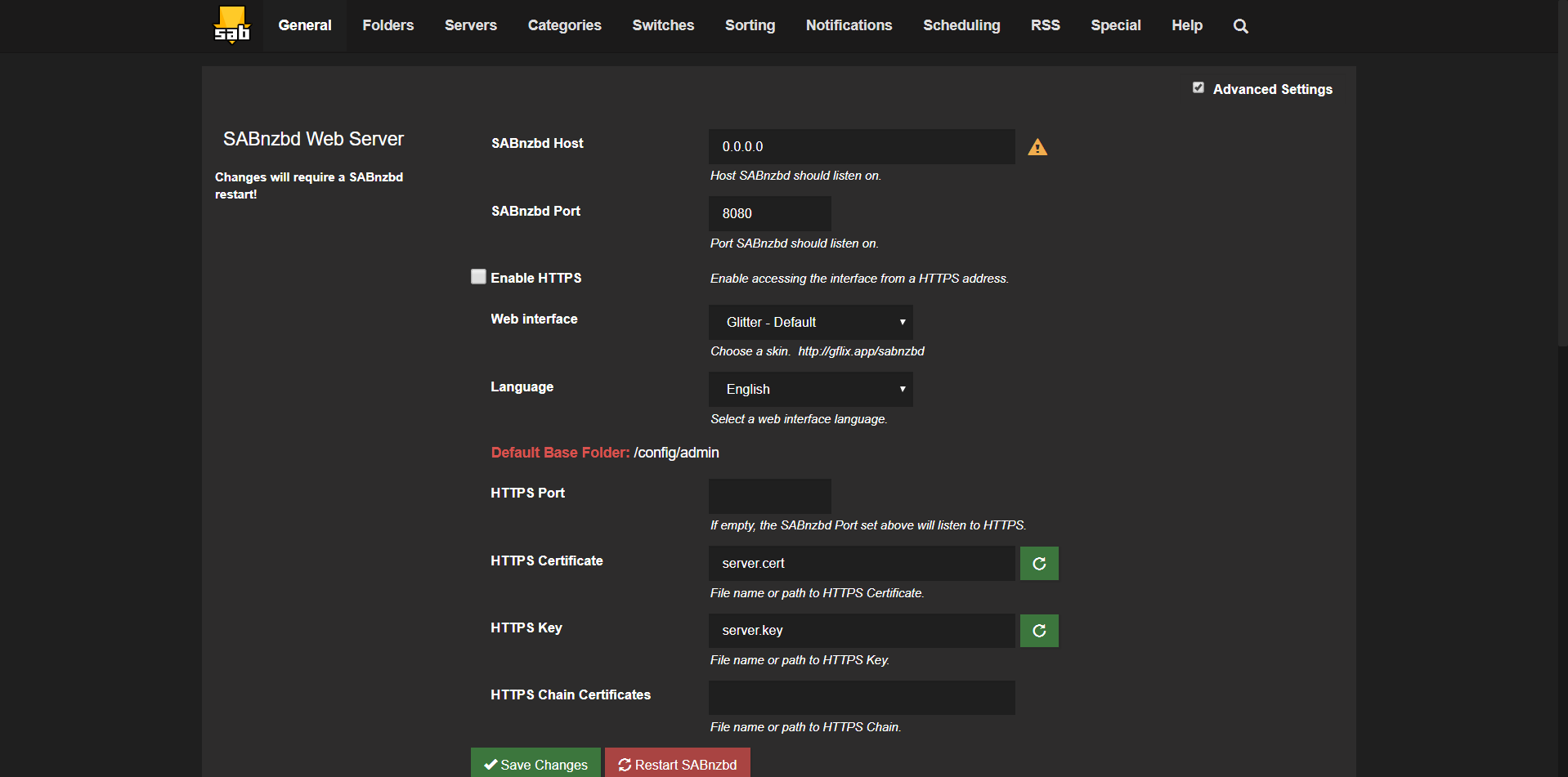This screenshot has height=777, width=1568.
Task: Follow the gflix.app/sabnzbd skin link
Action: (861, 351)
